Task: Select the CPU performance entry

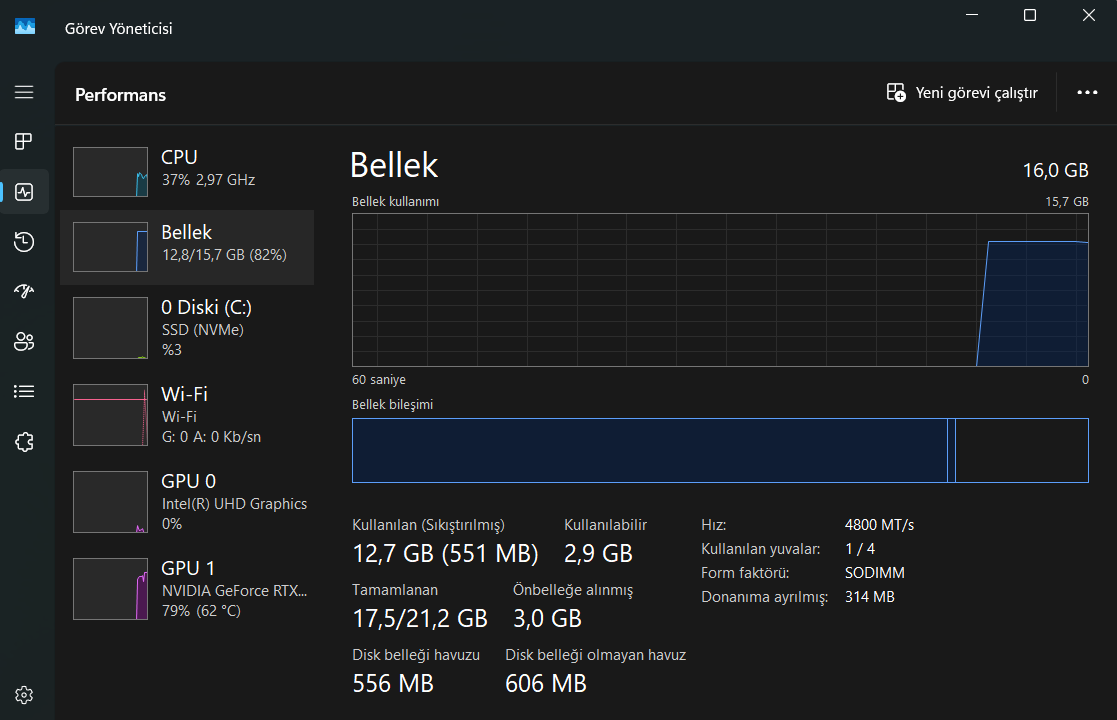Action: tap(187, 172)
